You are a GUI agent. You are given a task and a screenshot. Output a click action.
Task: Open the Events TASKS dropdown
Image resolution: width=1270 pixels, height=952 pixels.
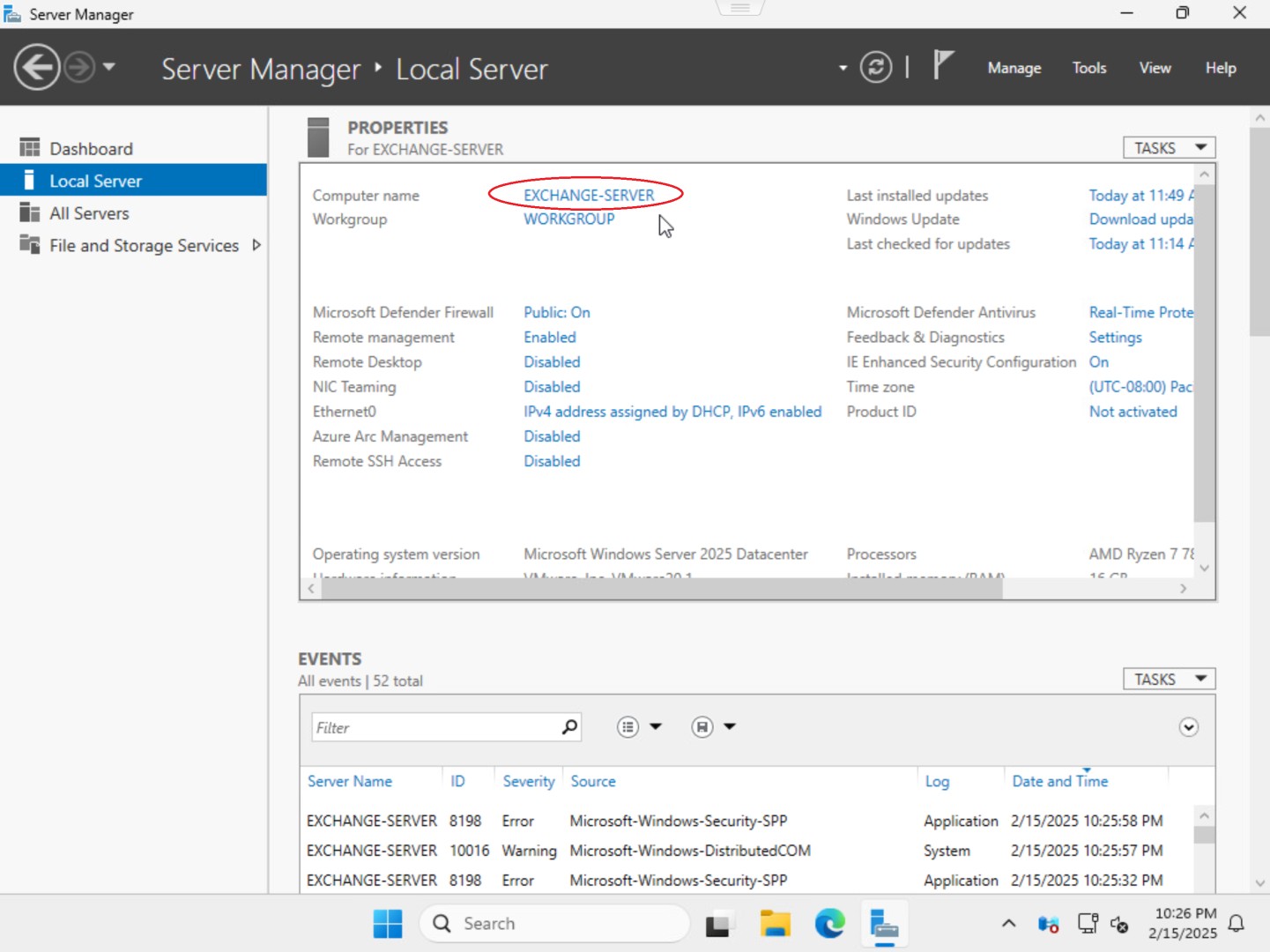pyautogui.click(x=1169, y=679)
